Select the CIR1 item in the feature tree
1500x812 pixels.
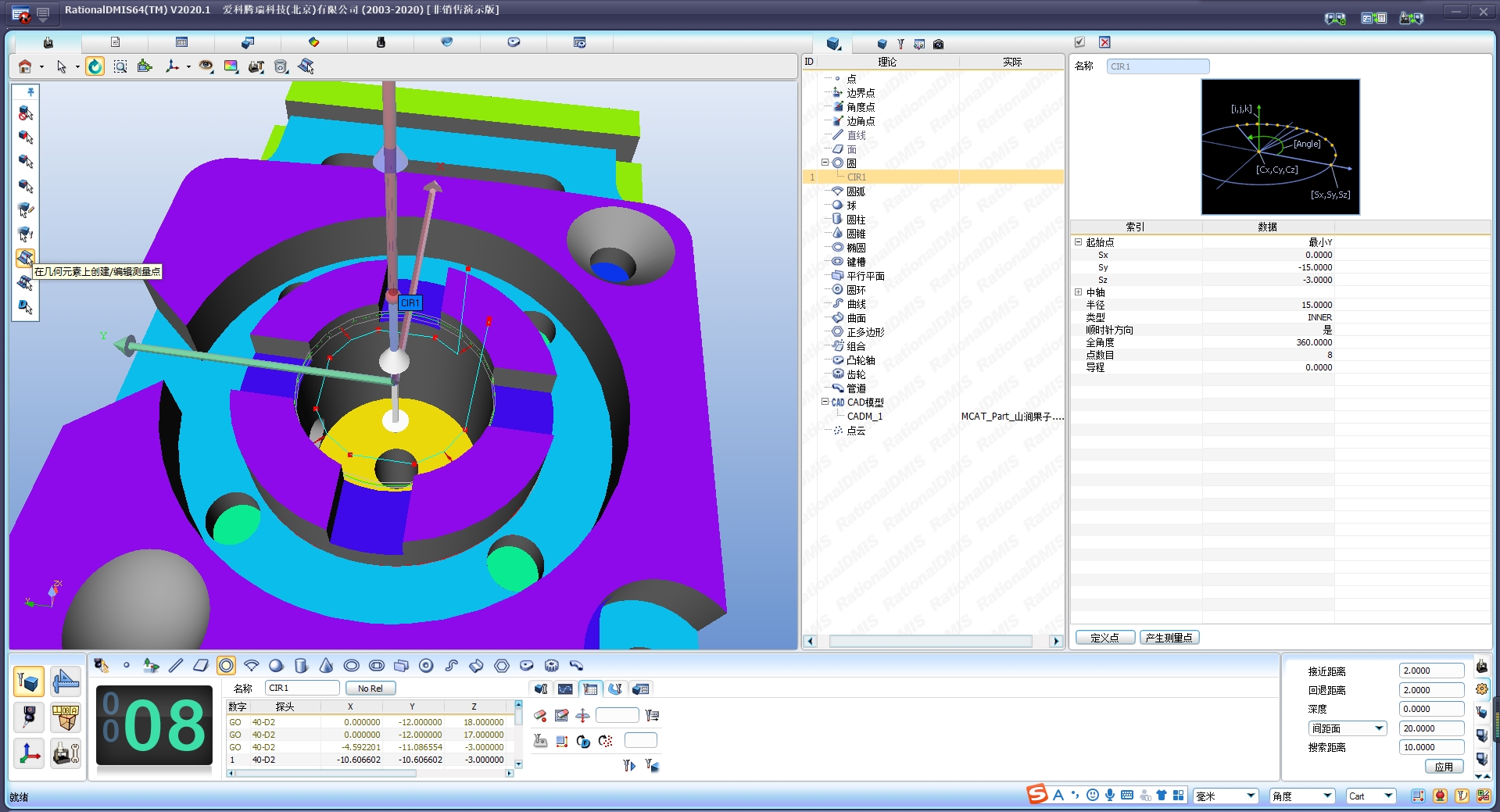coord(857,177)
